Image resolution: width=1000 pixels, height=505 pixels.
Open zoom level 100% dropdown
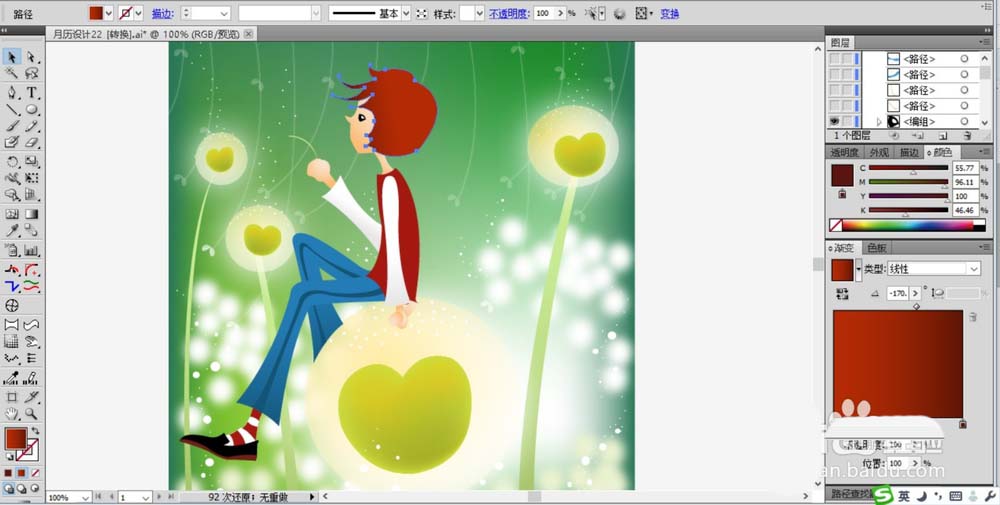point(85,497)
